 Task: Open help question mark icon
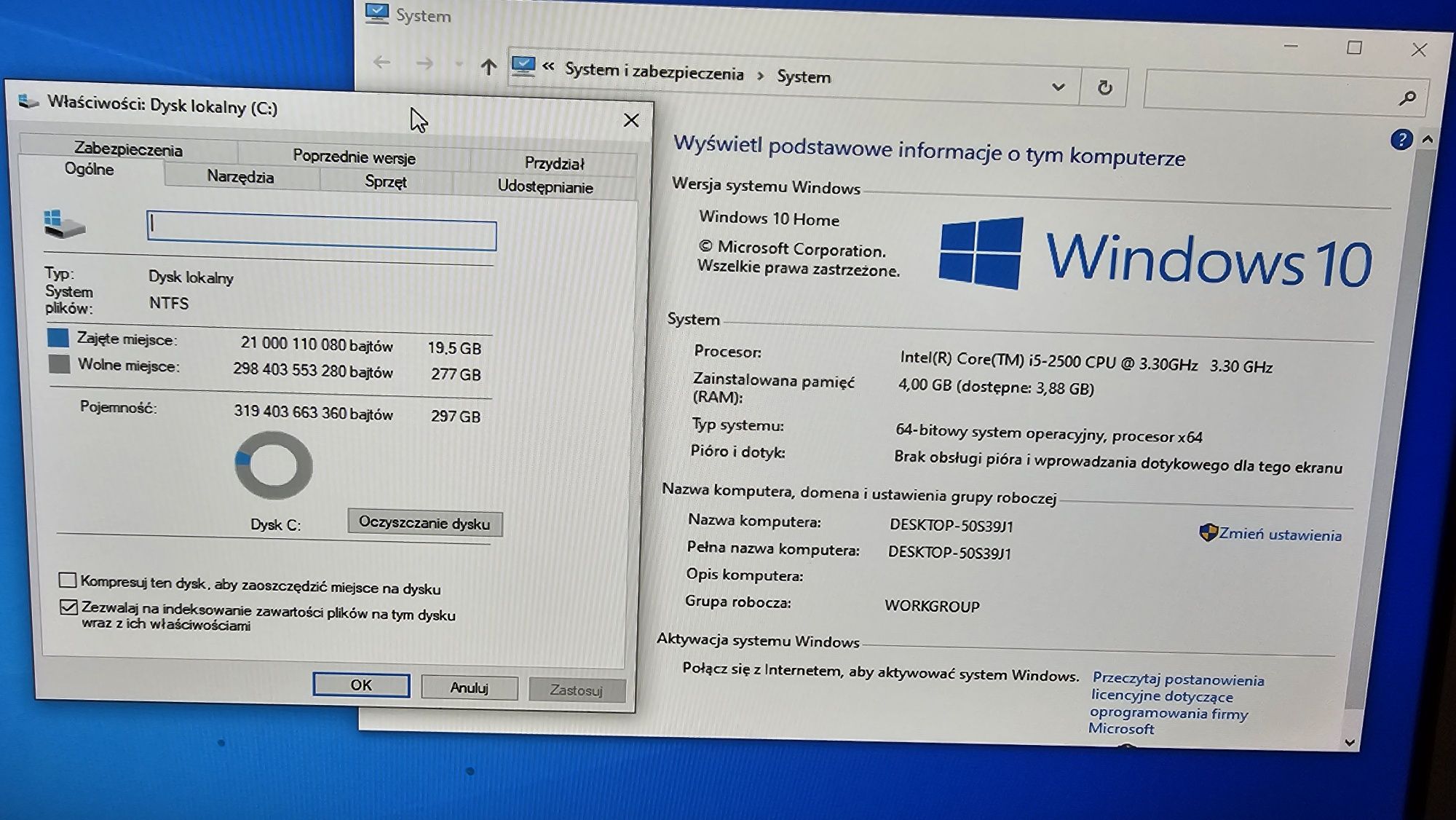pyautogui.click(x=1401, y=140)
